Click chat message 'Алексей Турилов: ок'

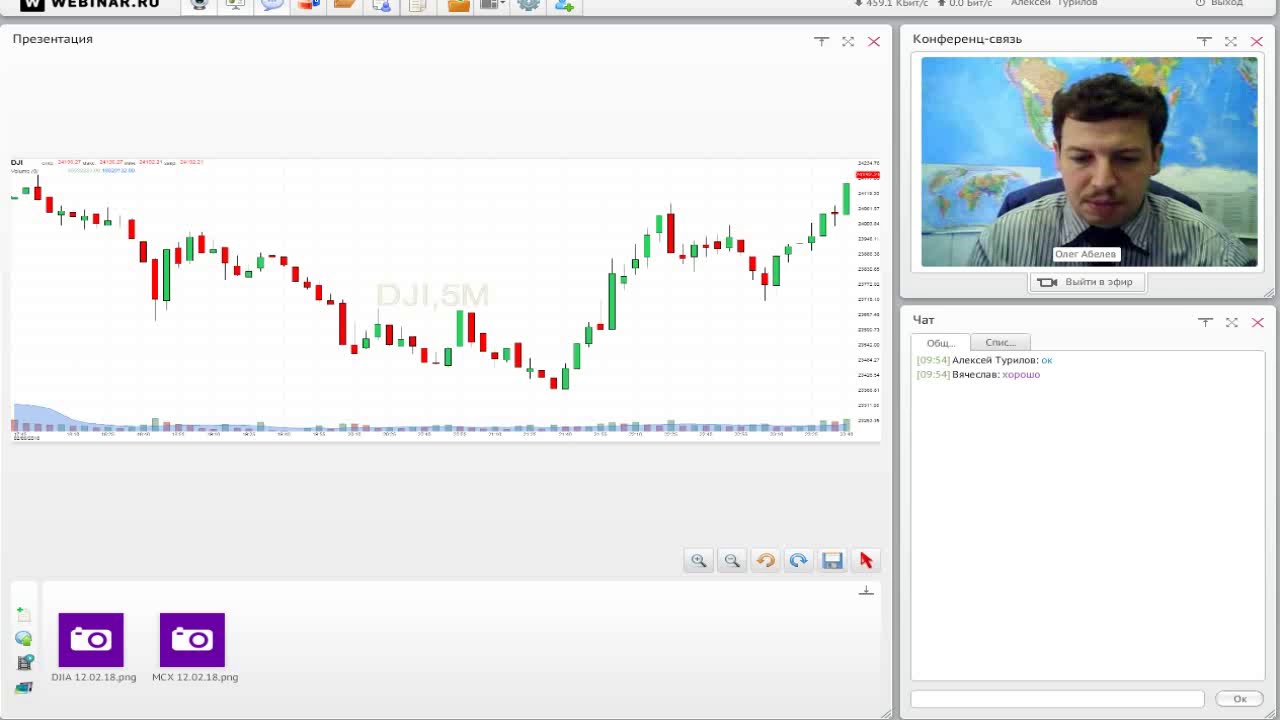(x=985, y=360)
